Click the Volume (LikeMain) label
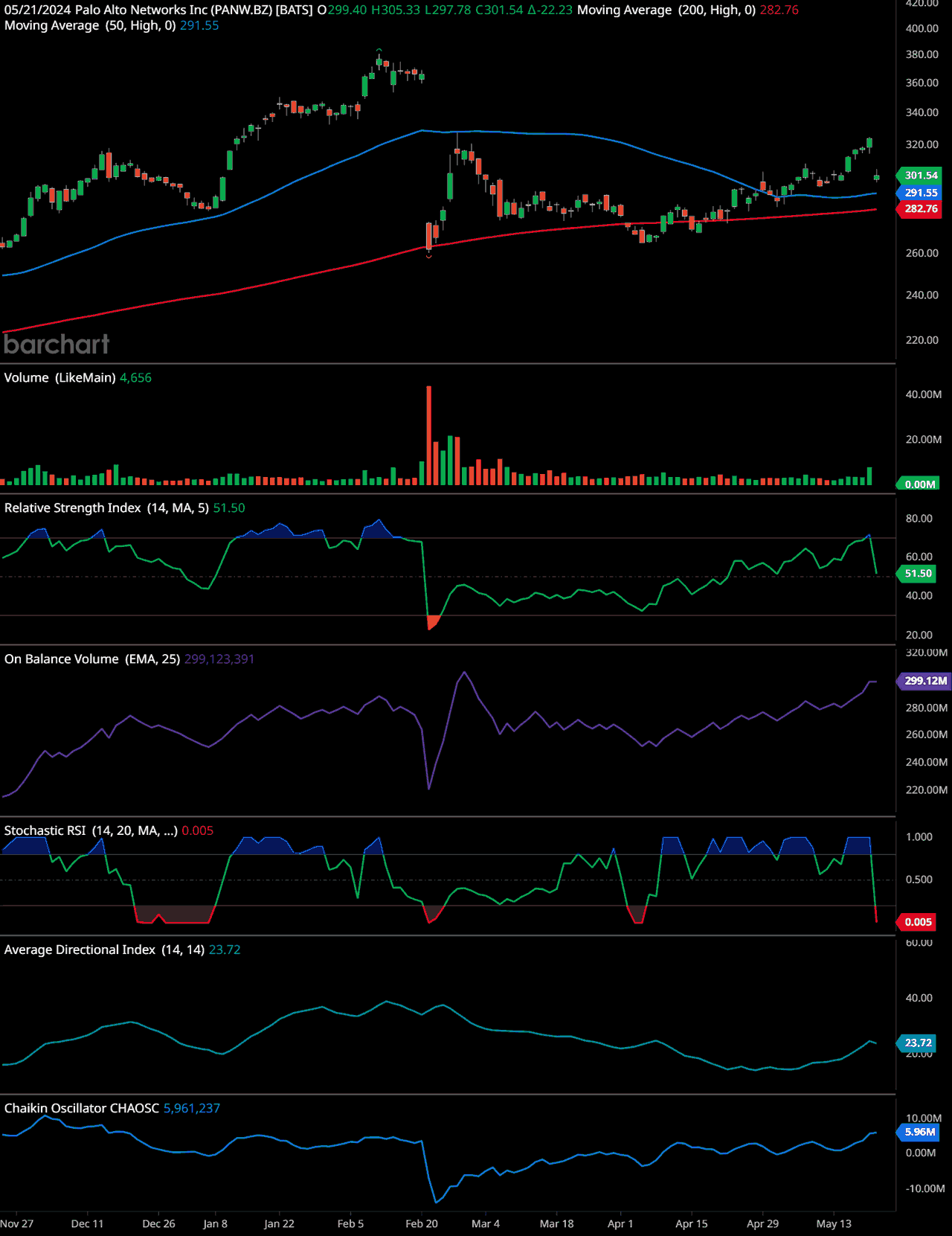952x1236 pixels. [x=59, y=378]
